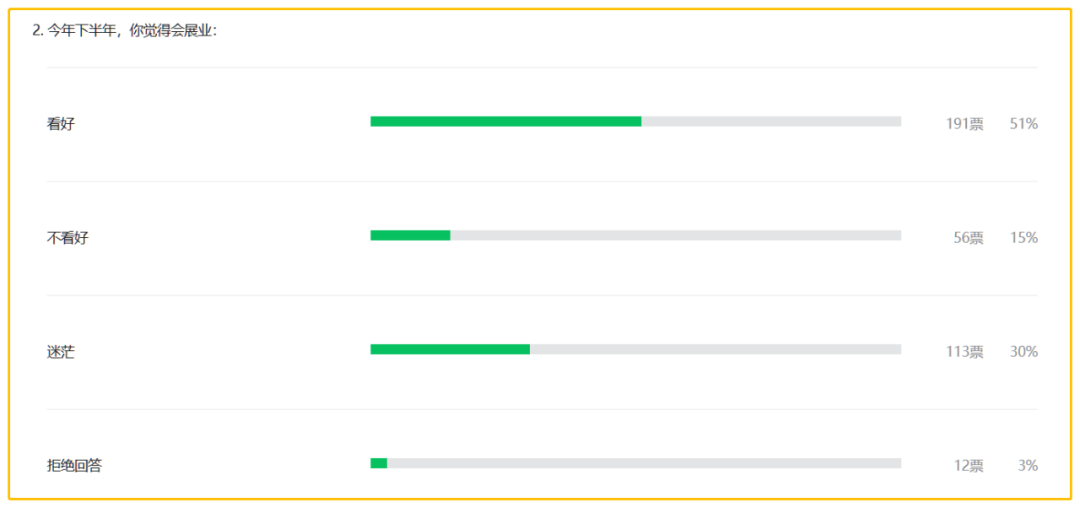Click the gray unfilled portion of 拒绝回答 bar
Screen dimensions: 1080x508
[644, 463]
